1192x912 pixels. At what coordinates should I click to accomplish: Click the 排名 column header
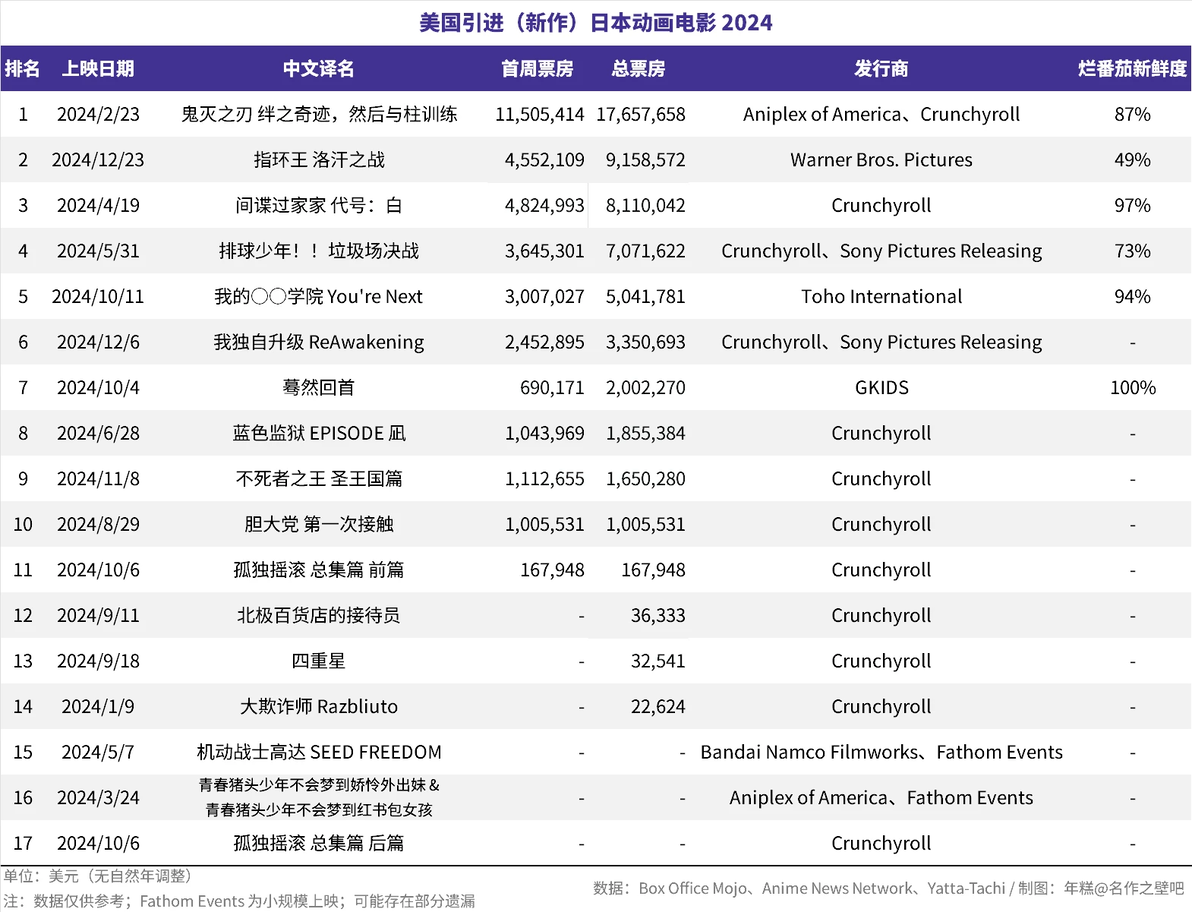22,68
